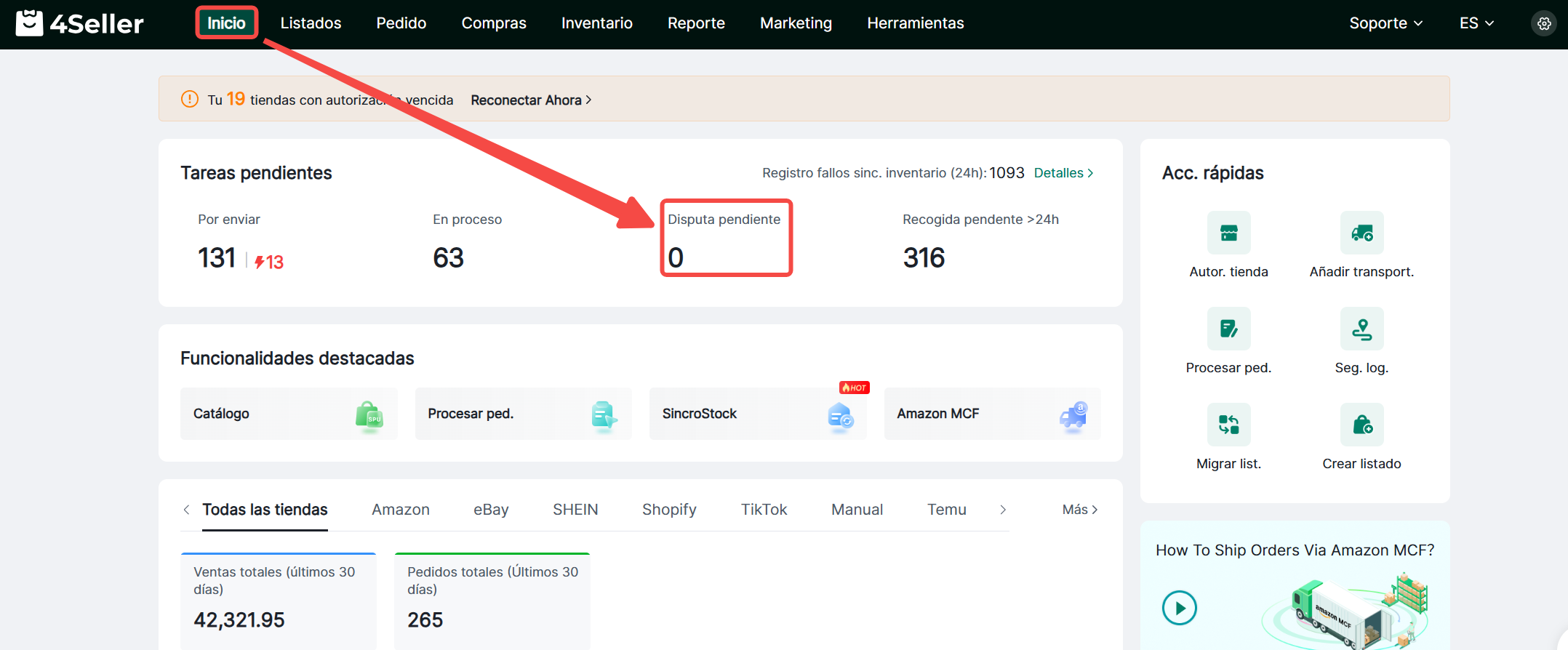
Task: Open Seg. log. tracking icon
Action: pos(1361,329)
